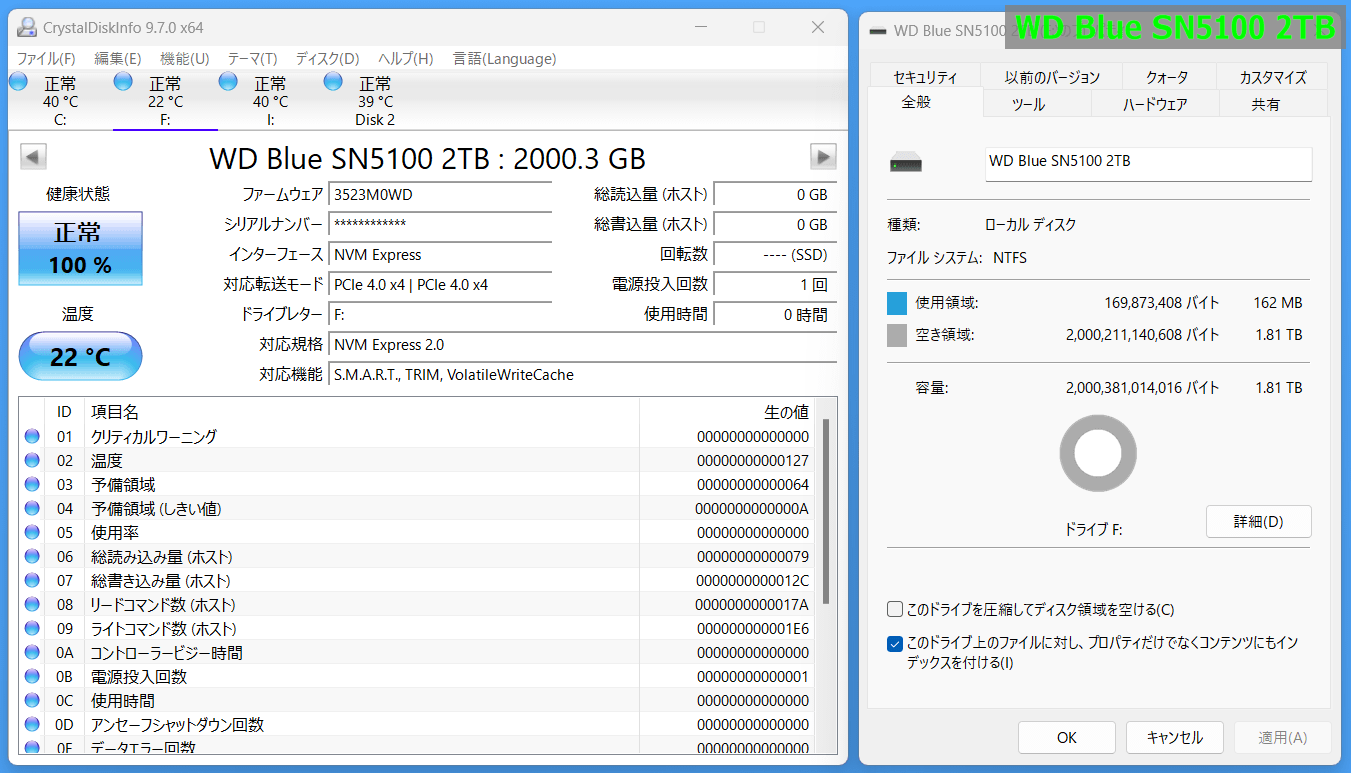
Task: Select the 温度 attribute row
Action: pos(418,460)
